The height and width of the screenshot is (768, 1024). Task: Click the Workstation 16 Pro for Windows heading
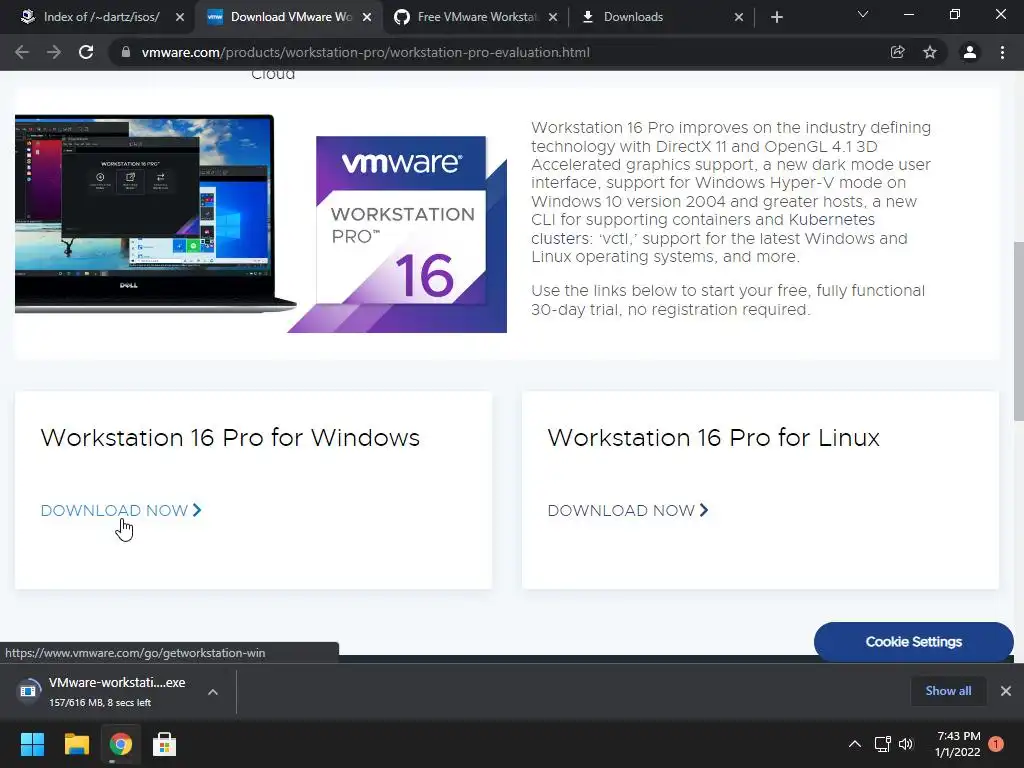tap(230, 438)
